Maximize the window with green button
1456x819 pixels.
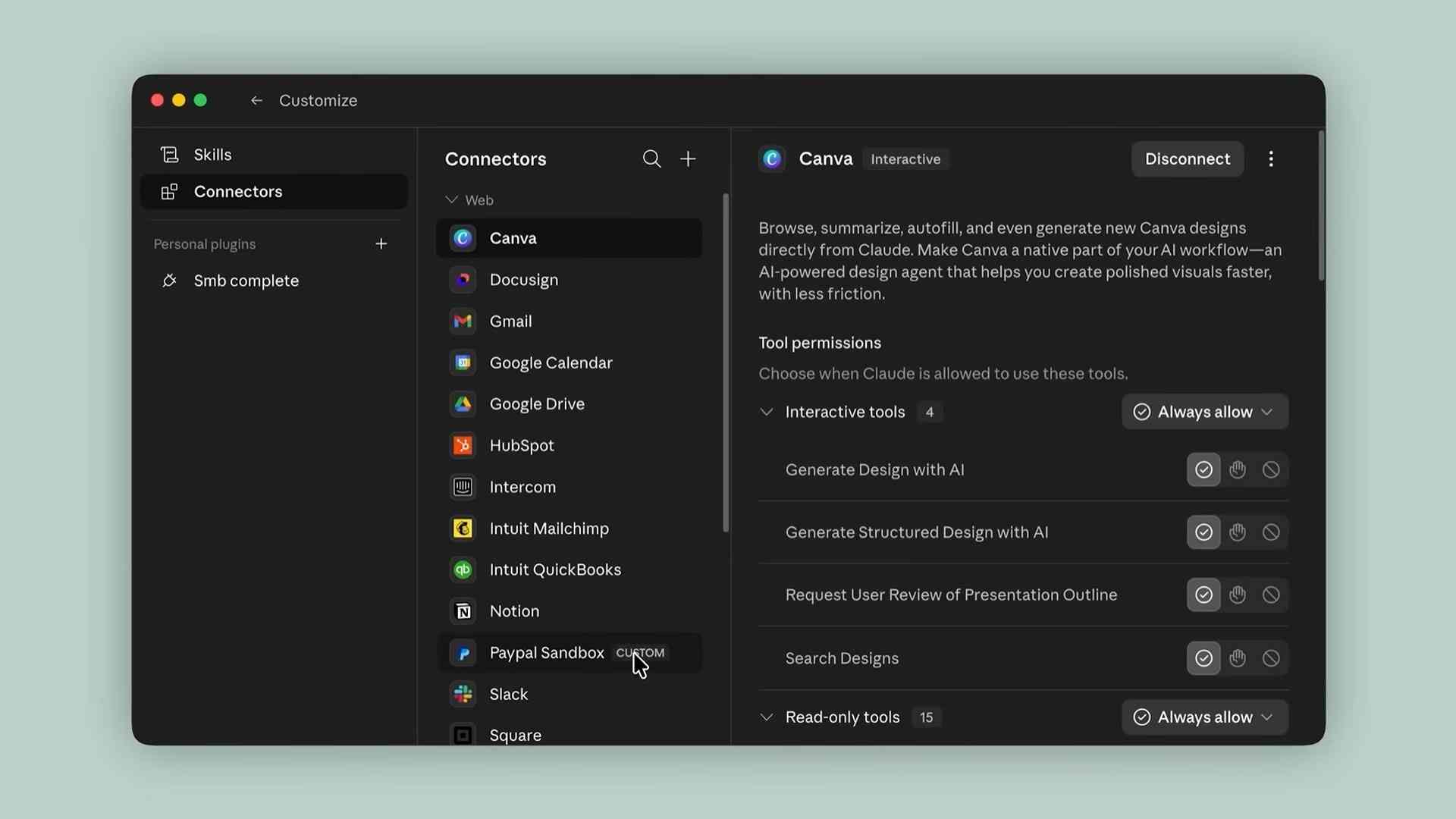200,100
